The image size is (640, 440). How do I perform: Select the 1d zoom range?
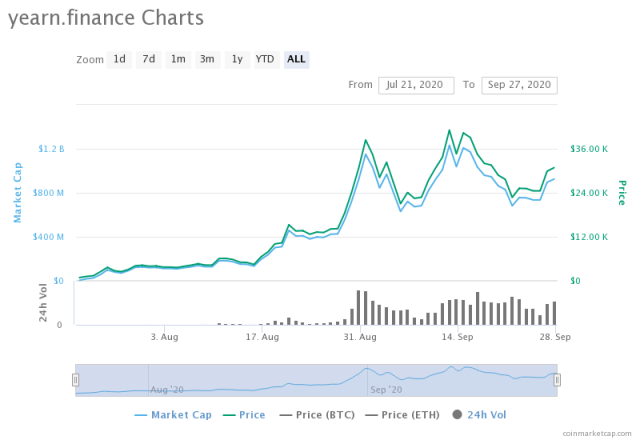pos(119,60)
